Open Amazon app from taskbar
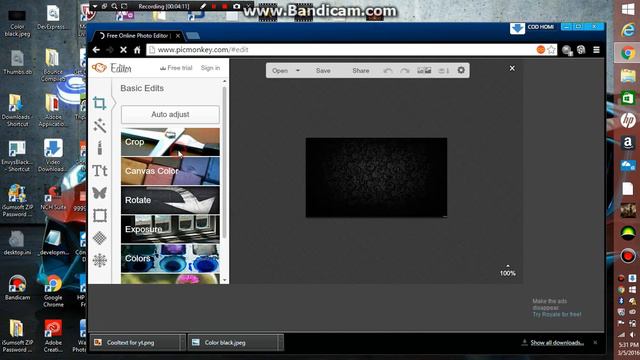Viewport: 640px width, 360px height. click(x=628, y=142)
